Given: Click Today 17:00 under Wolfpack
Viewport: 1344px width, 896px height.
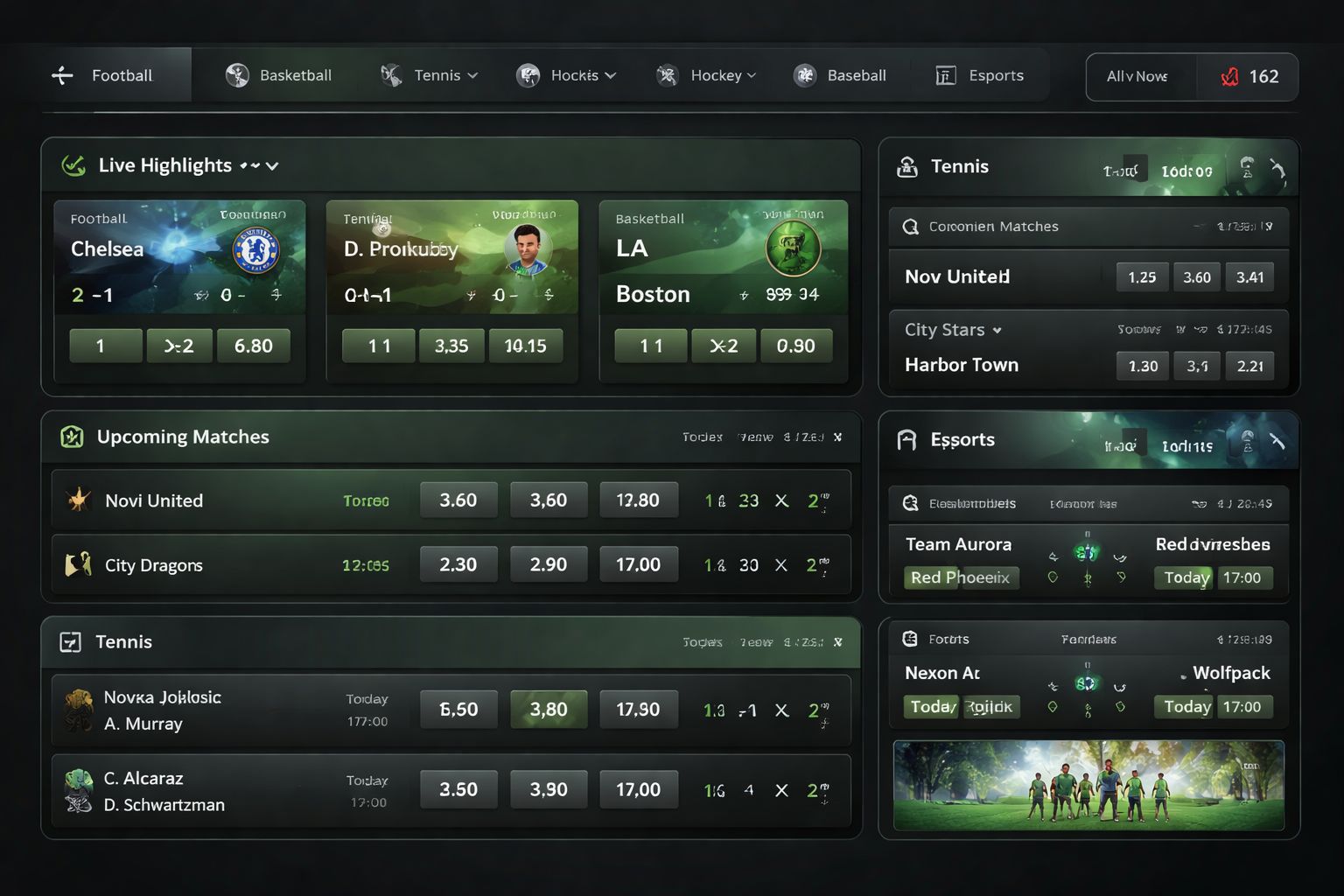Looking at the screenshot, I should [1213, 706].
